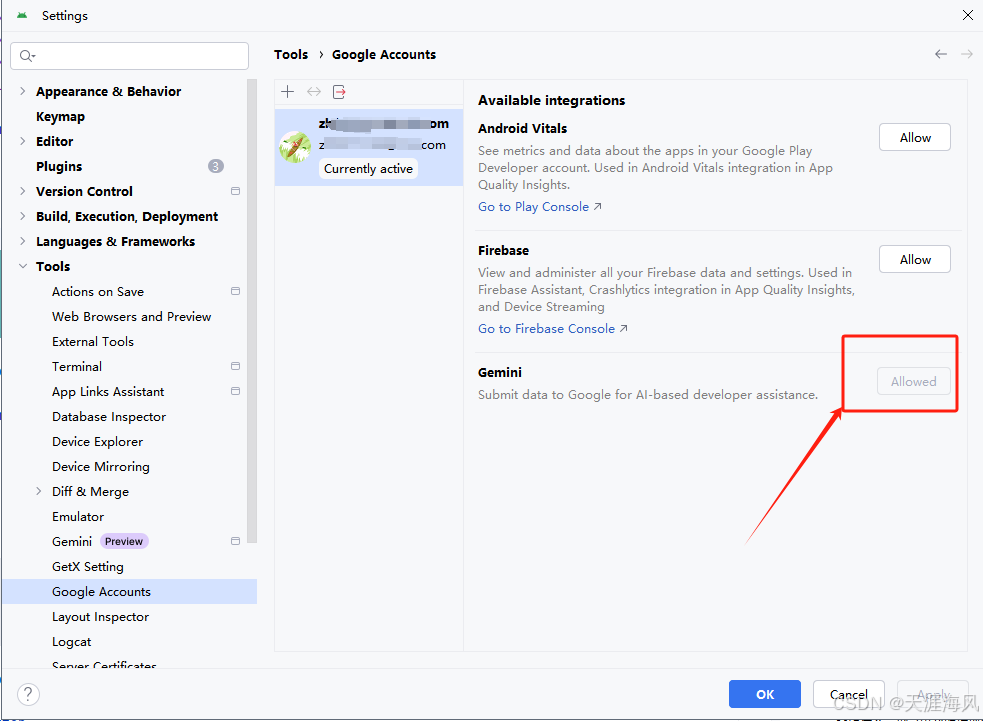Viewport: 983px width, 721px height.
Task: Click the settings search field
Action: (x=130, y=56)
